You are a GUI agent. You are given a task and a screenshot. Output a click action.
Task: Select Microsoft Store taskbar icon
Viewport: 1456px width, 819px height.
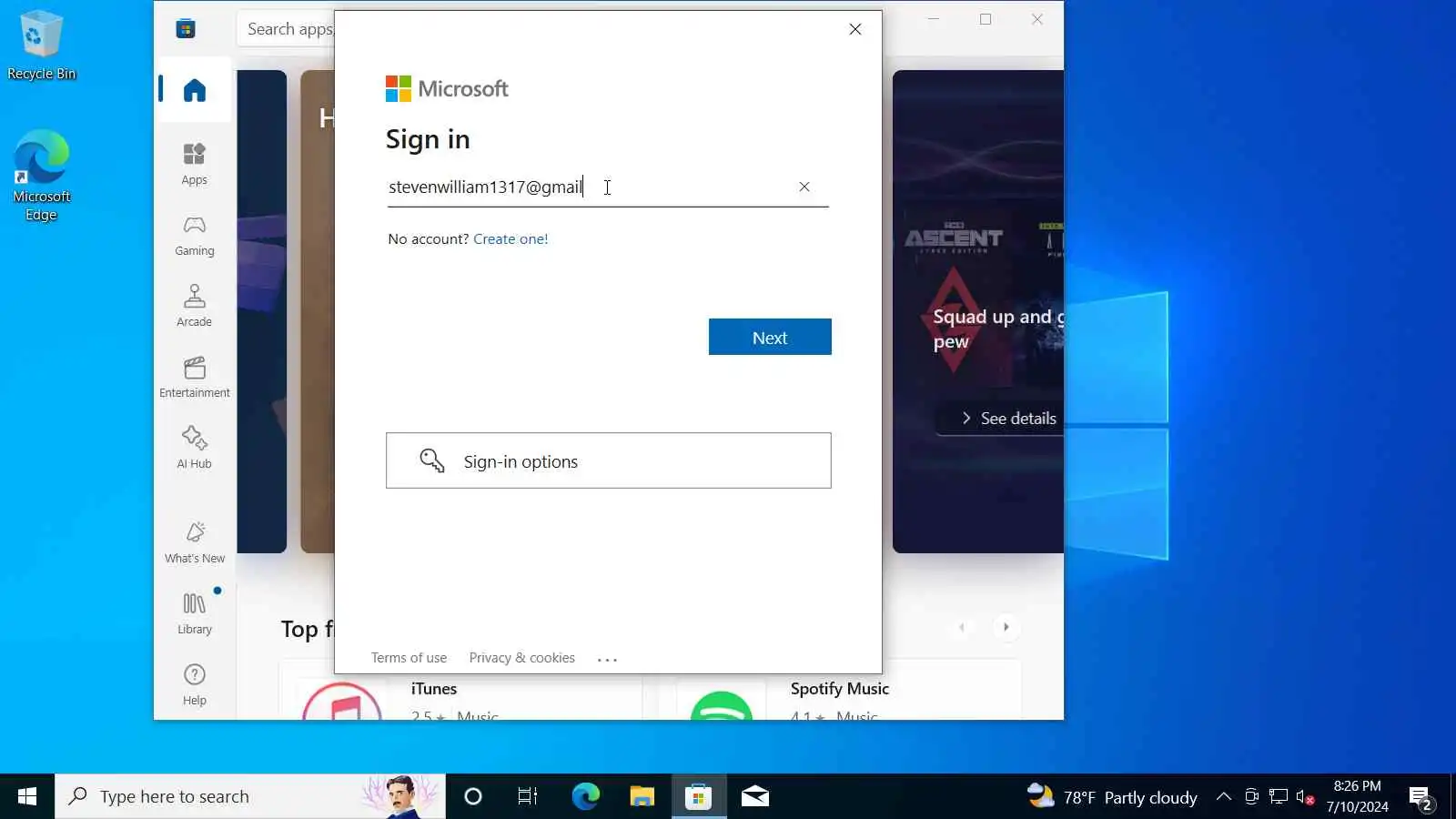tap(699, 796)
